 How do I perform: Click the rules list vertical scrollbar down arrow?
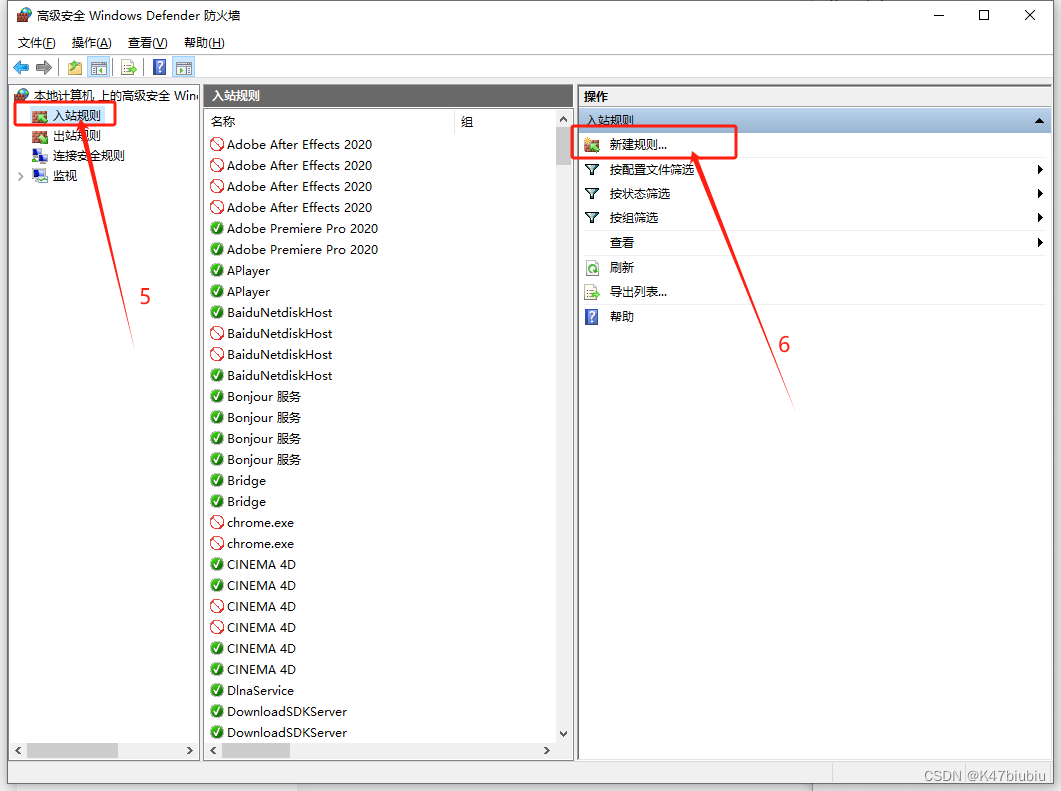[x=563, y=734]
